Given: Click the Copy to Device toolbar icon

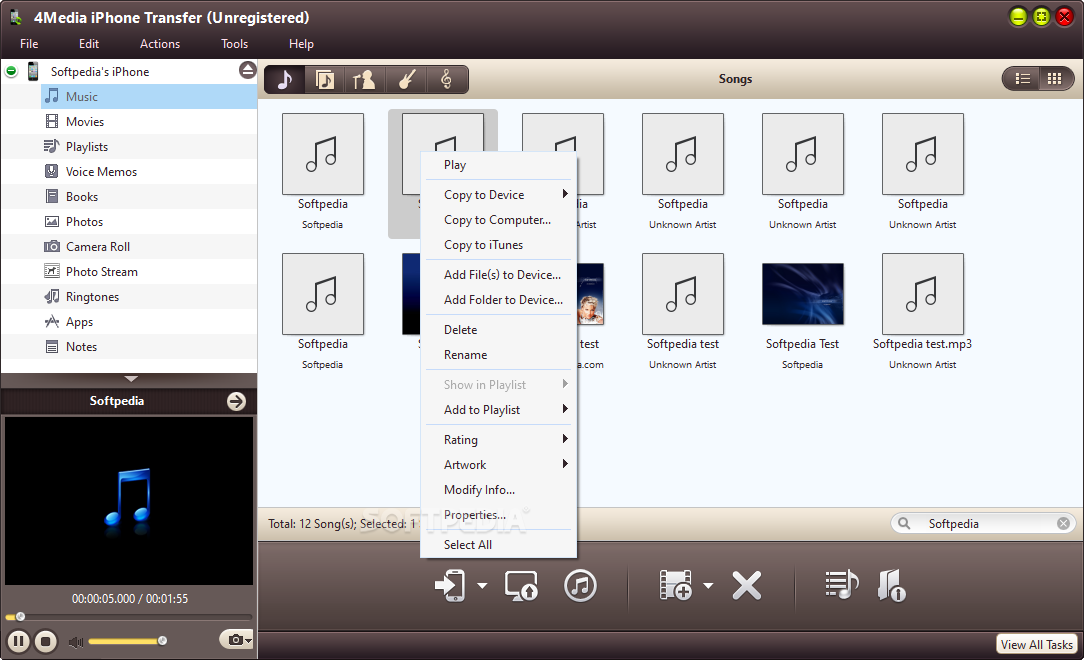Looking at the screenshot, I should click(x=450, y=585).
